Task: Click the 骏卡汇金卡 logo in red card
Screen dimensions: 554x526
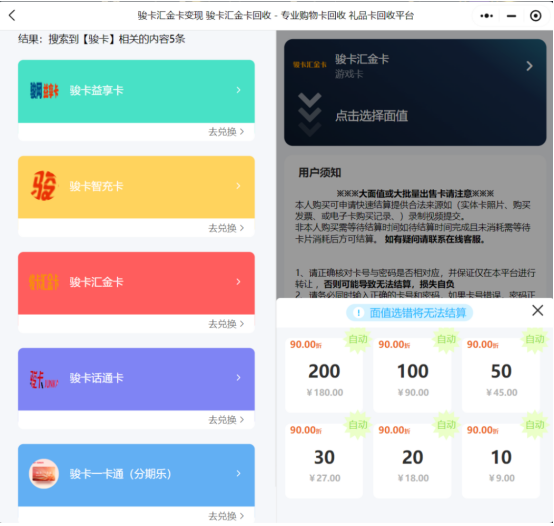Action: point(44,282)
